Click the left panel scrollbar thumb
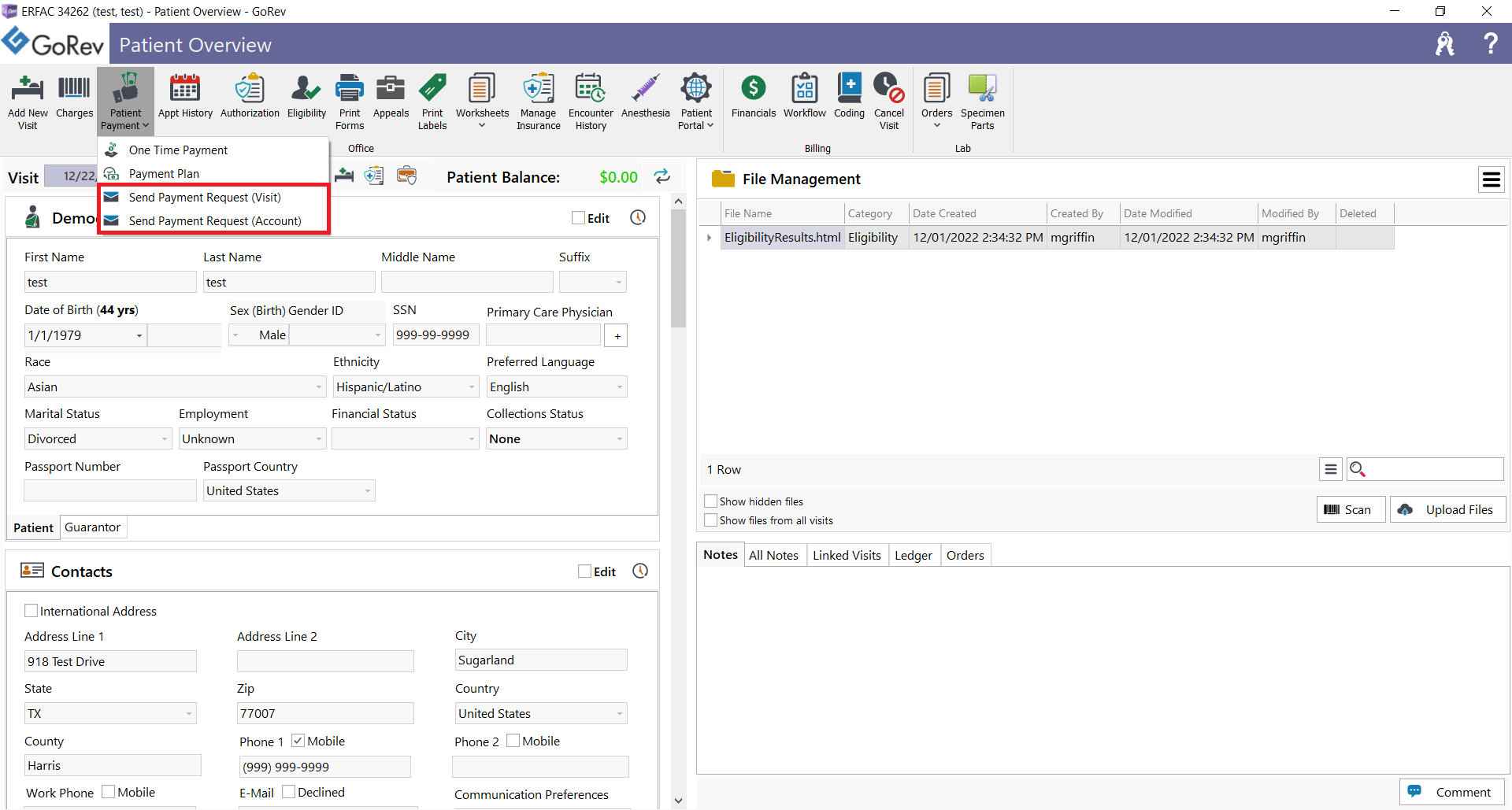1512x810 pixels. pyautogui.click(x=678, y=268)
